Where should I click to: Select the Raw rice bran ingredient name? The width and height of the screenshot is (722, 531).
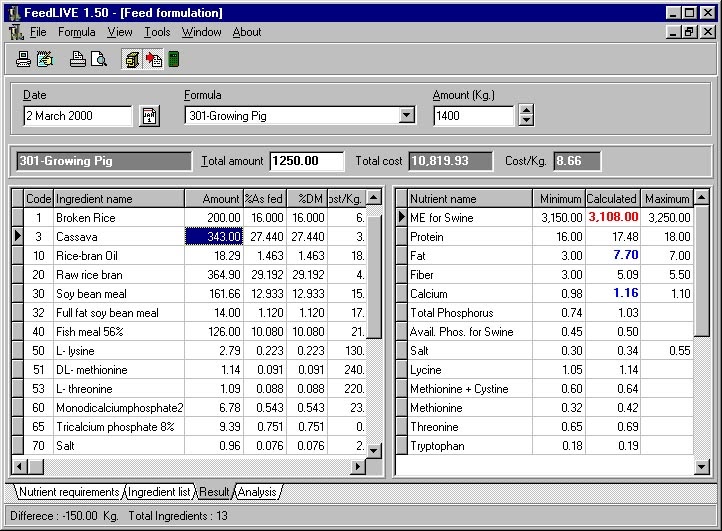[89, 275]
